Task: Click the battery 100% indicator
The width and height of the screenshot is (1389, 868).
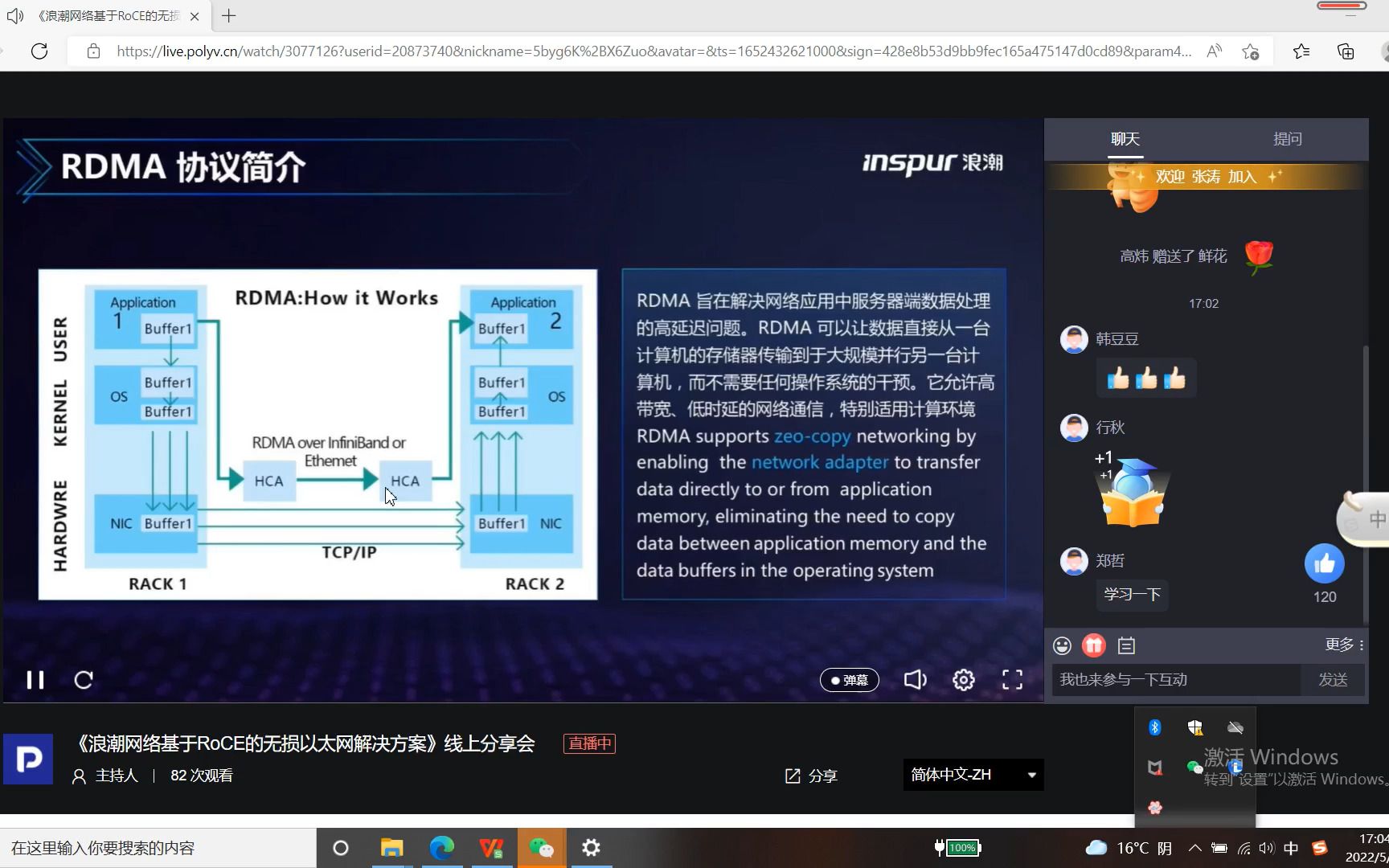Action: (x=957, y=848)
